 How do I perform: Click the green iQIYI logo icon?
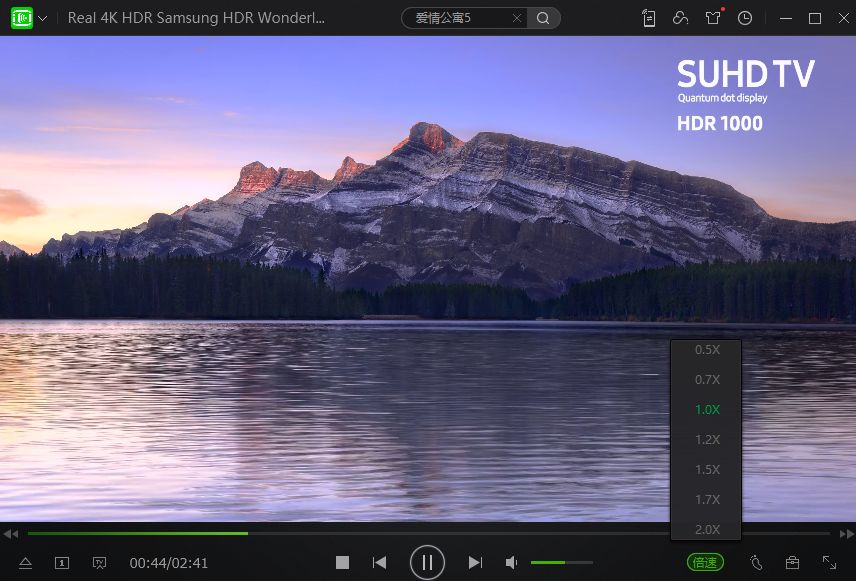point(22,18)
